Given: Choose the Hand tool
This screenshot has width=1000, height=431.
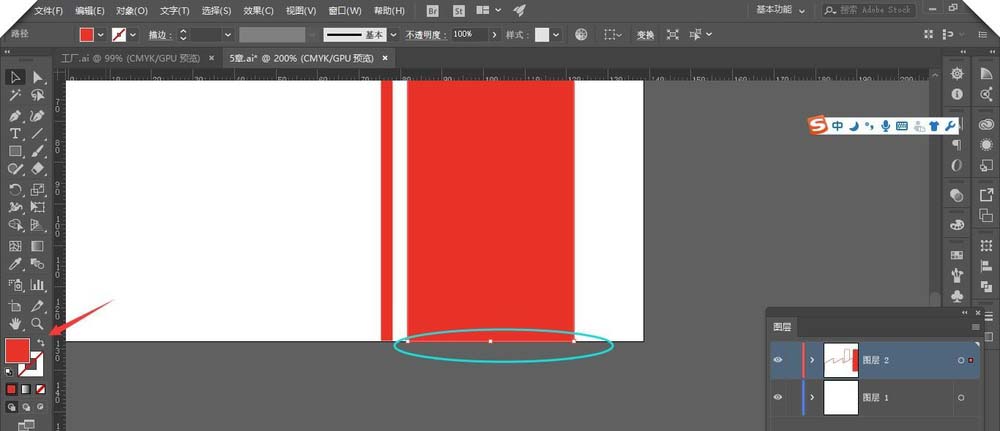Looking at the screenshot, I should [15, 324].
